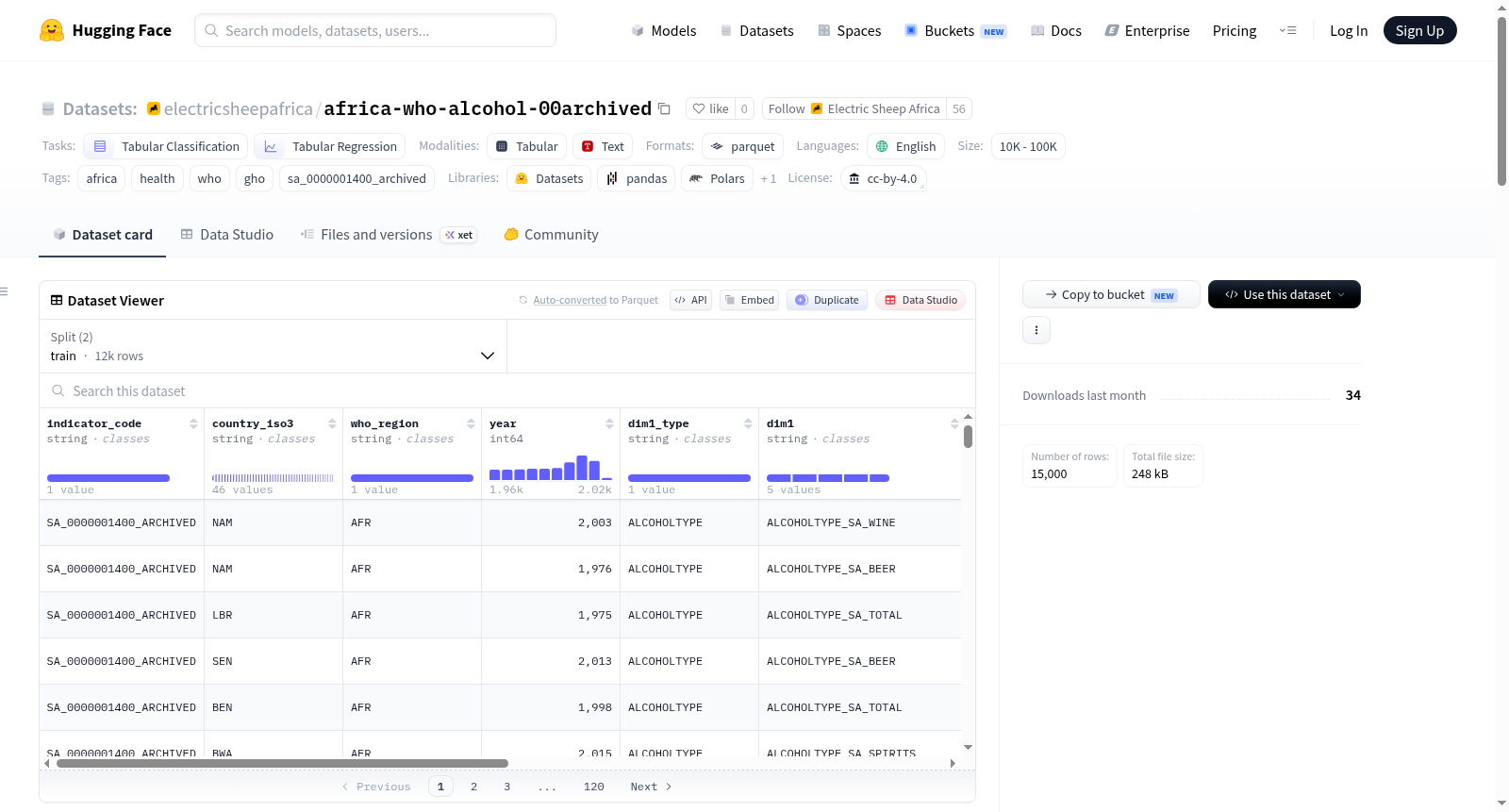Select the Tabular Regression task tag
This screenshot has width=1509, height=812.
click(x=329, y=146)
